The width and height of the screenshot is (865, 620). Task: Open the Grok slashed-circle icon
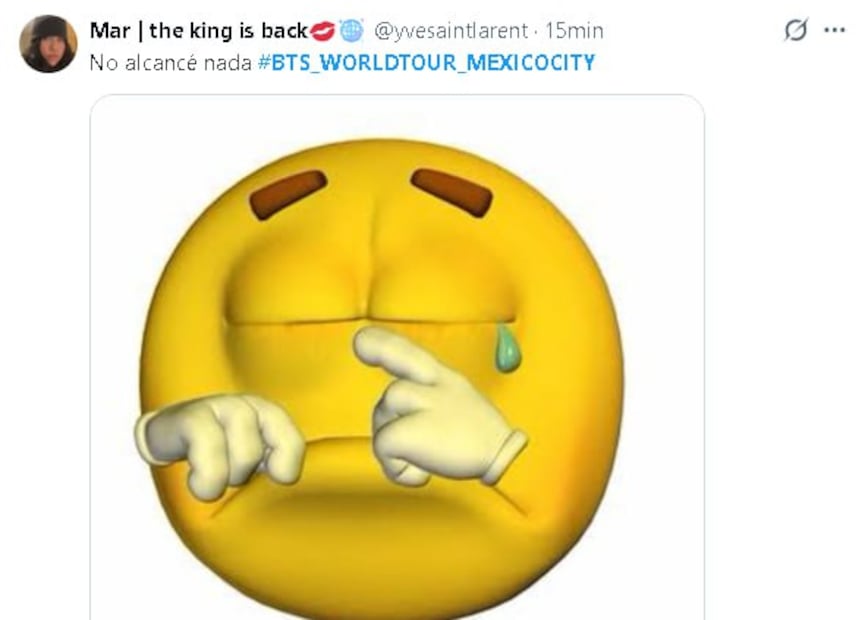pyautogui.click(x=796, y=31)
